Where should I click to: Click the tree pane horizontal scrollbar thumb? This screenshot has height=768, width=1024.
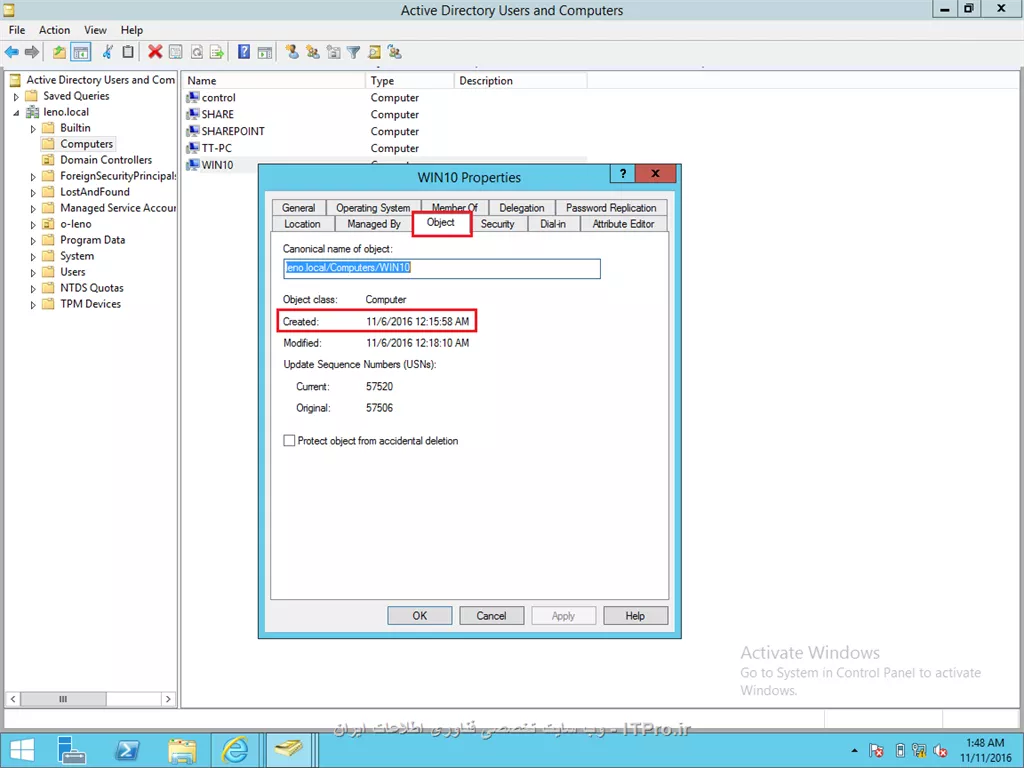[x=63, y=699]
